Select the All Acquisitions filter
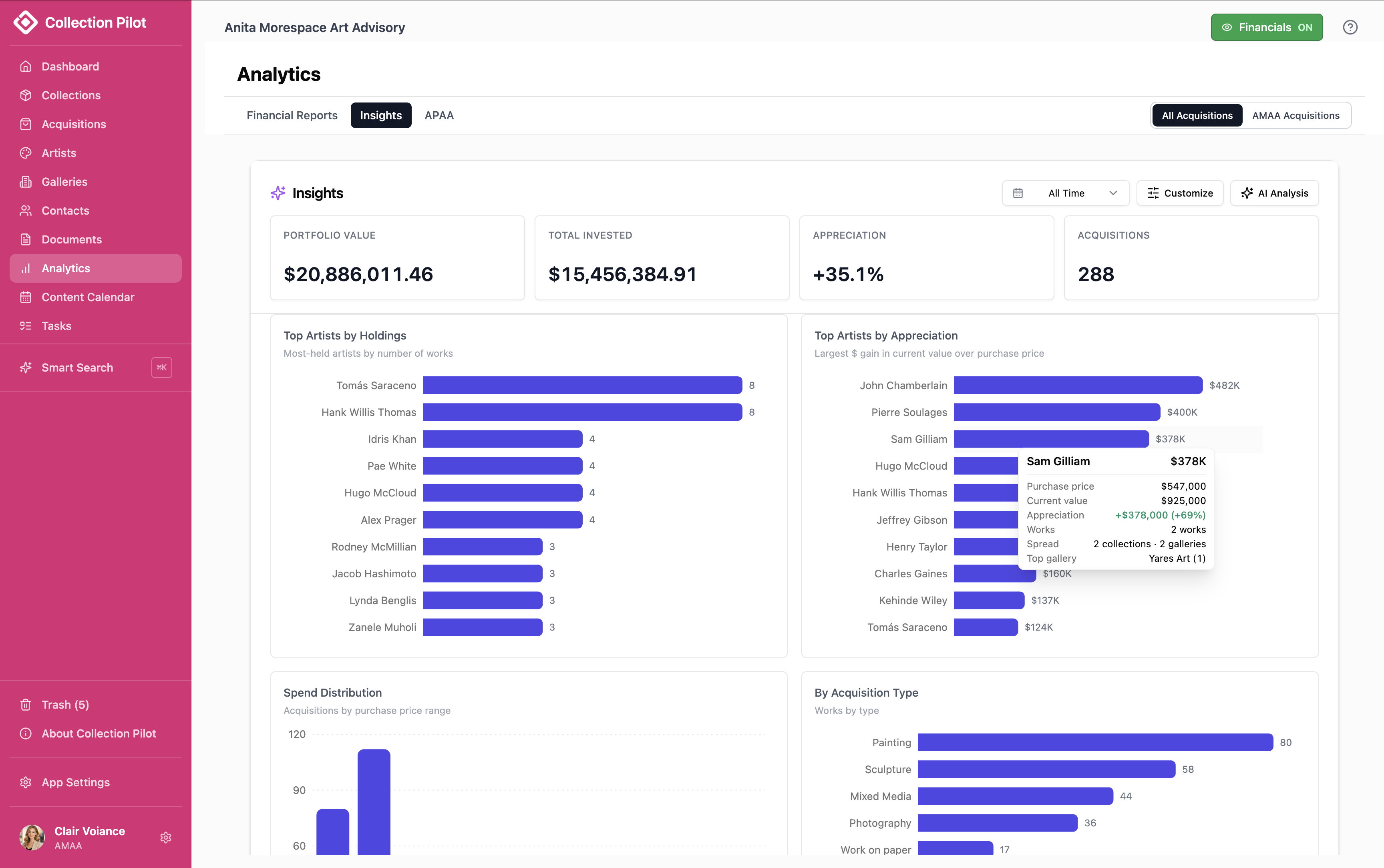The height and width of the screenshot is (868, 1384). pyautogui.click(x=1197, y=115)
